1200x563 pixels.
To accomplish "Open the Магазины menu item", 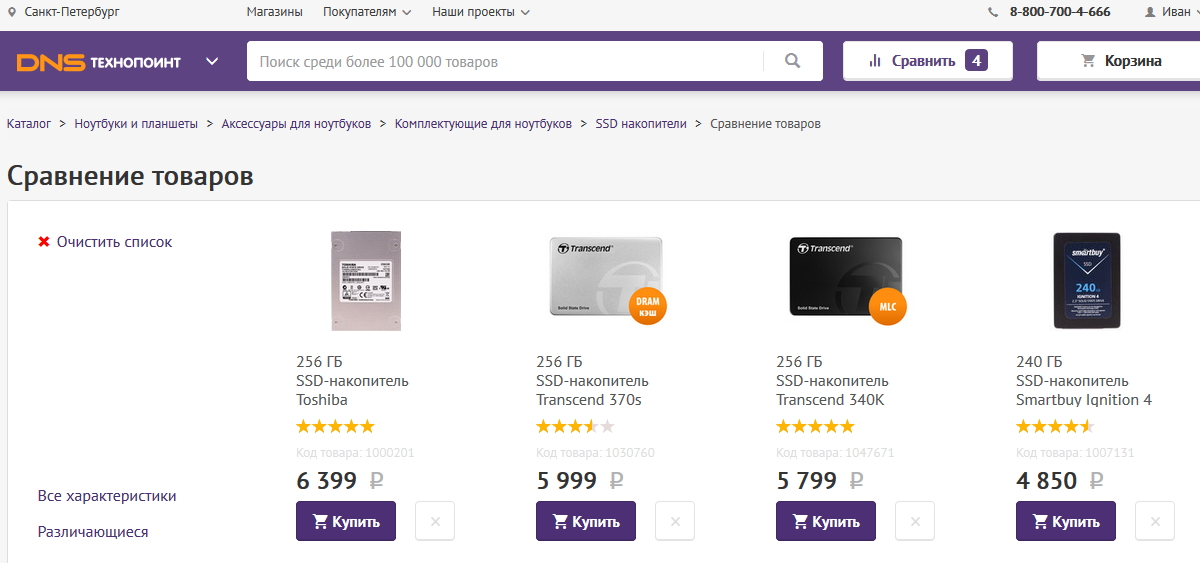I will click(274, 12).
